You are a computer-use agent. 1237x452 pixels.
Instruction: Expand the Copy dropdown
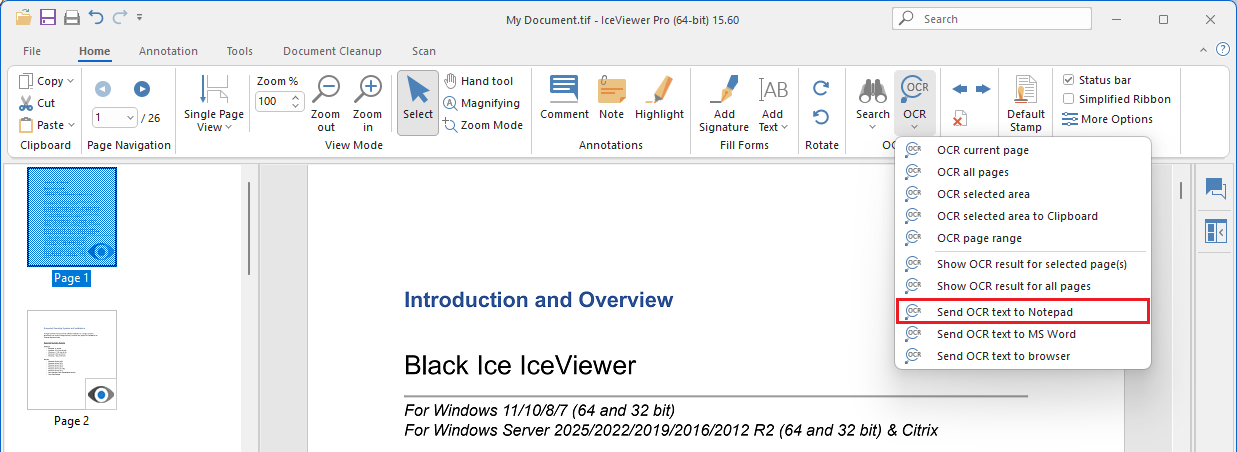[69, 81]
